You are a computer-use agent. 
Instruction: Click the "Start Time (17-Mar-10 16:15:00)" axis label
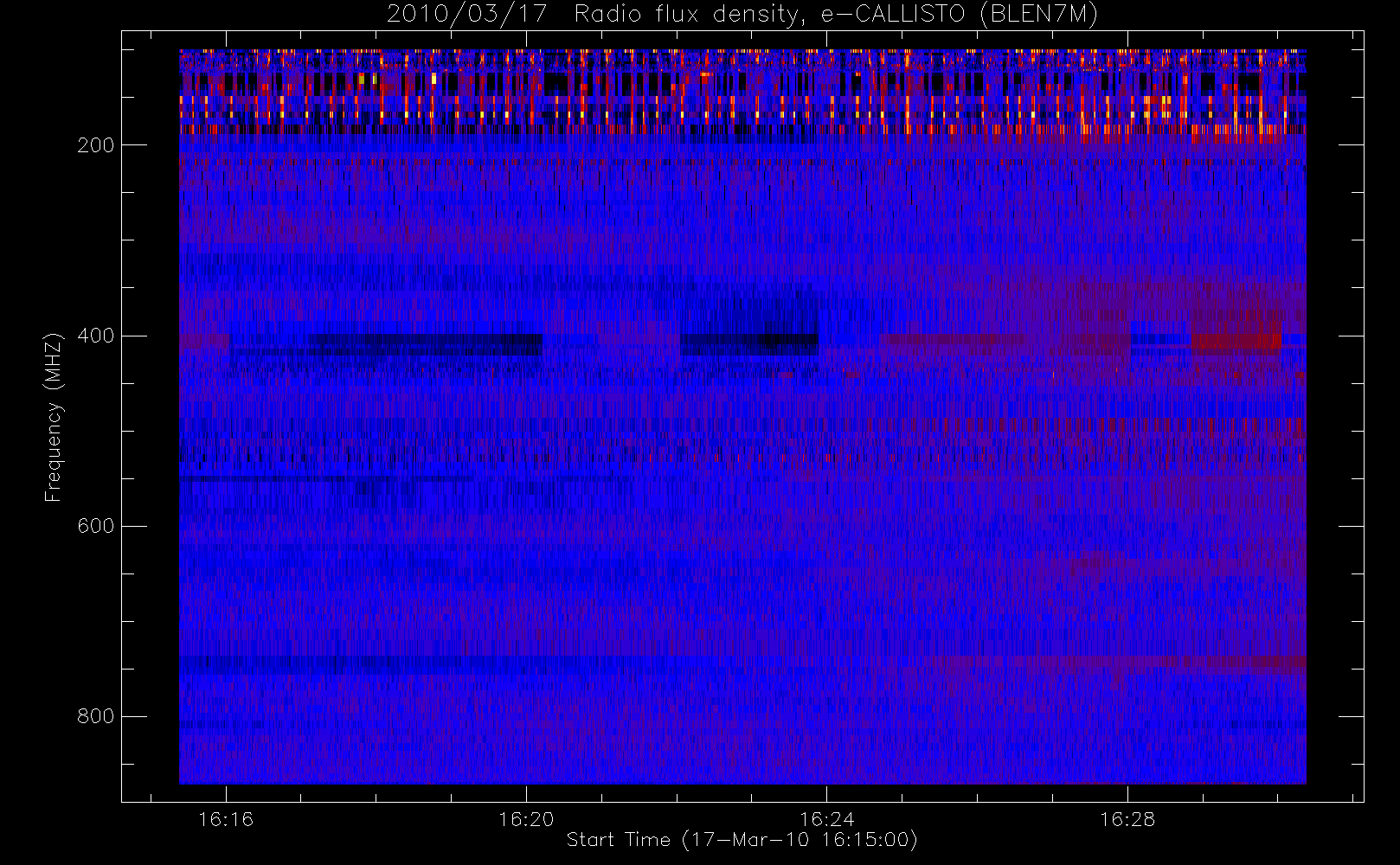click(x=742, y=840)
